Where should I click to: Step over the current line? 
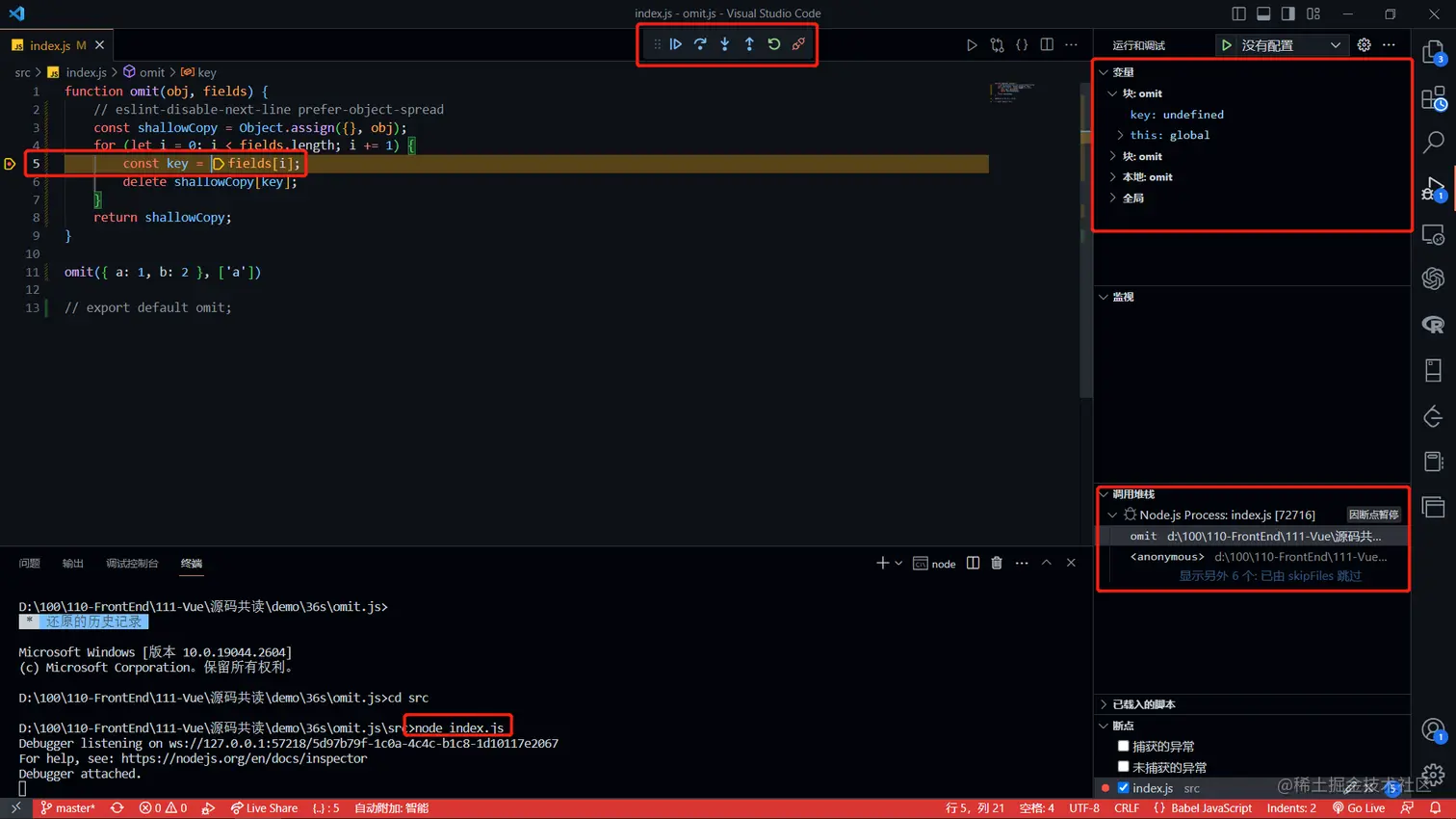700,44
